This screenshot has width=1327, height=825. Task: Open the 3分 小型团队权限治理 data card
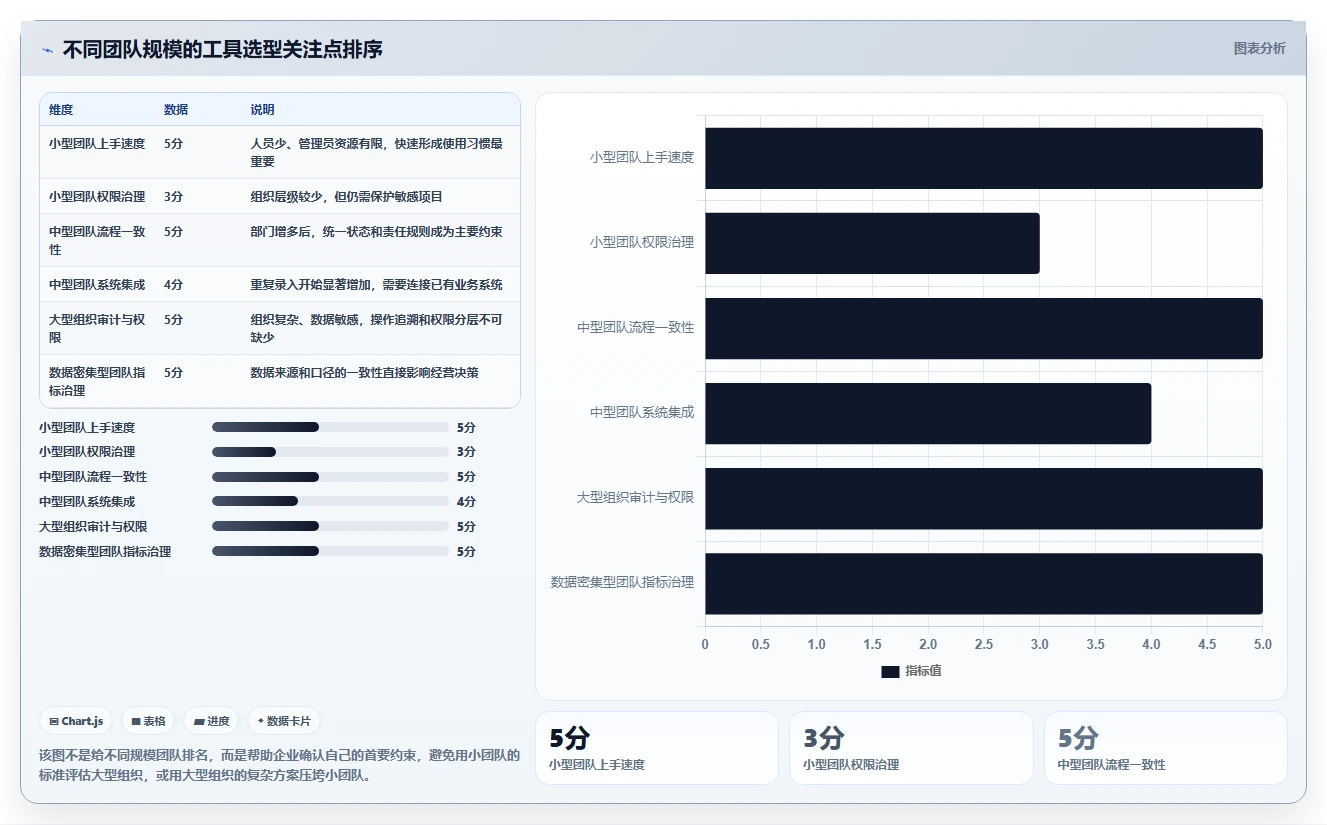[911, 748]
